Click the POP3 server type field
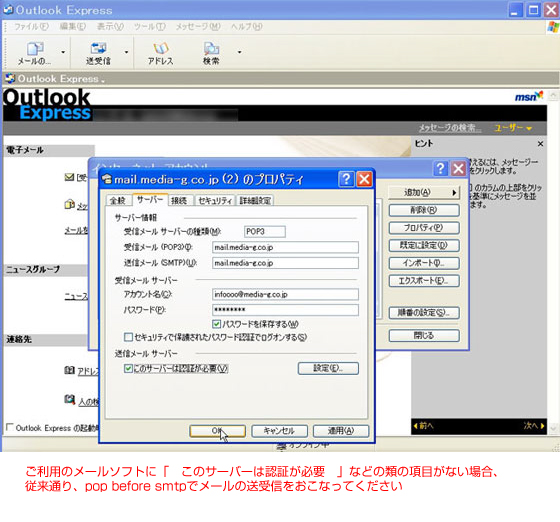 [265, 231]
